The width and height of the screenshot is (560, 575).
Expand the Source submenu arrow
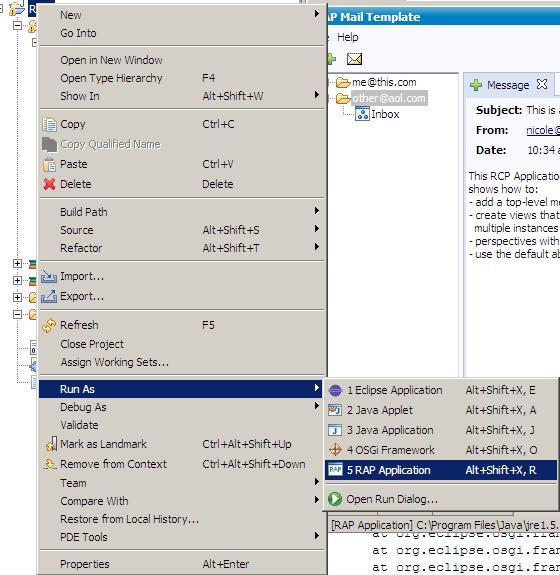click(316, 228)
